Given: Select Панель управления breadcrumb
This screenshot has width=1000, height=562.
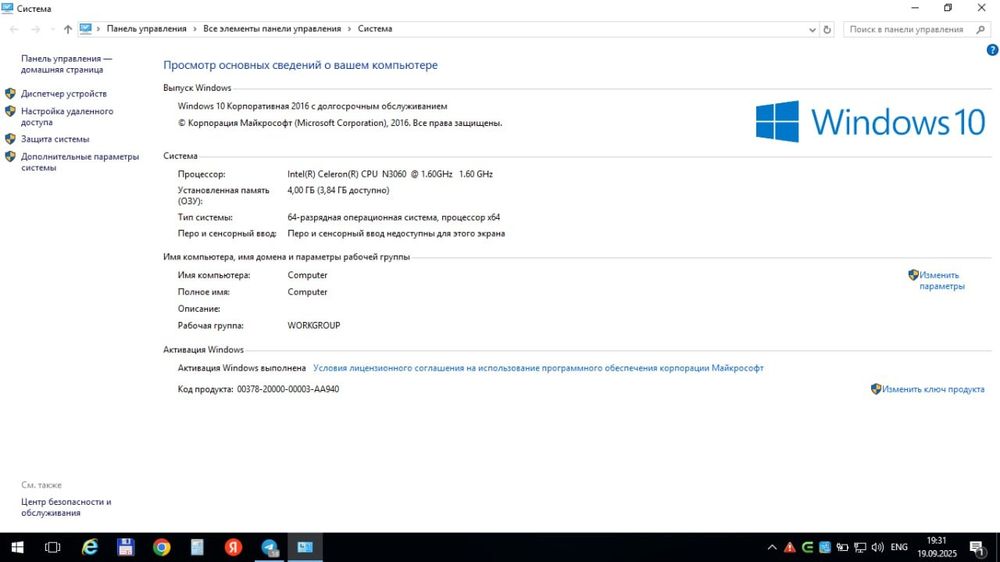Looking at the screenshot, I should coord(147,29).
